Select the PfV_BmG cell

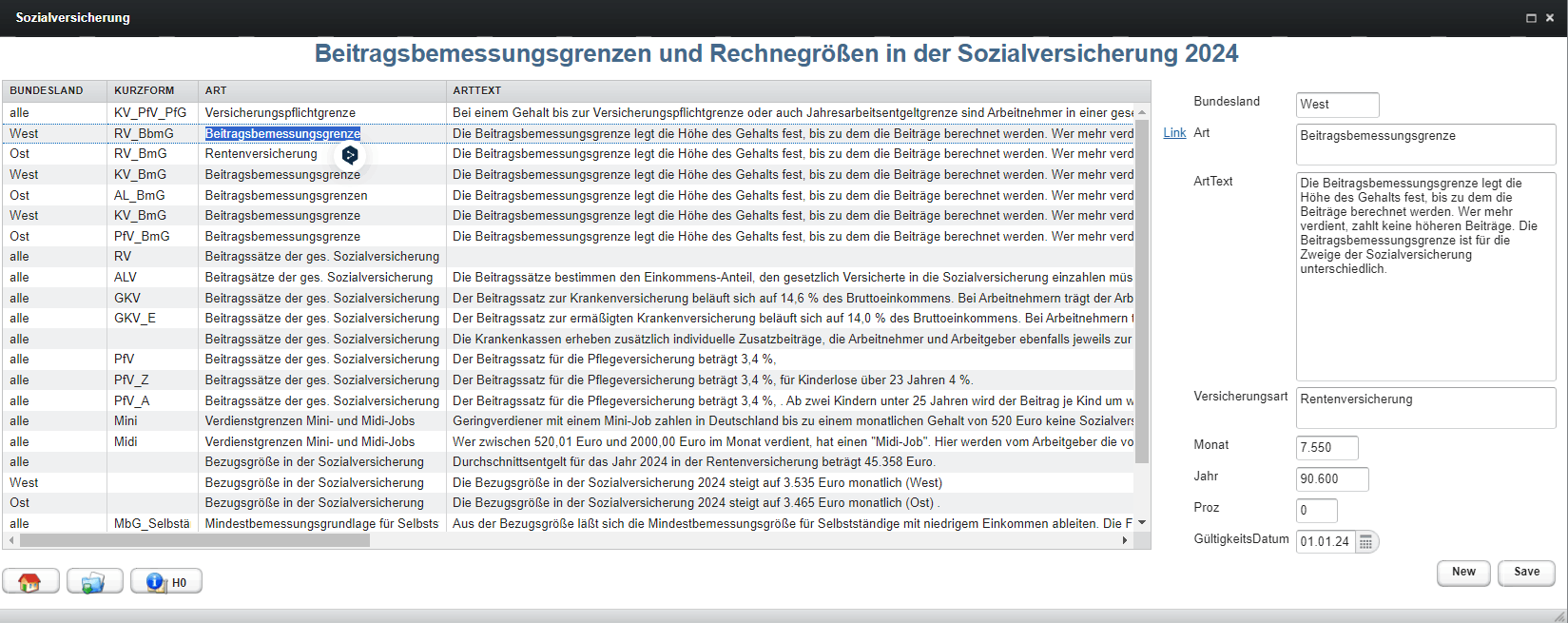(x=152, y=236)
